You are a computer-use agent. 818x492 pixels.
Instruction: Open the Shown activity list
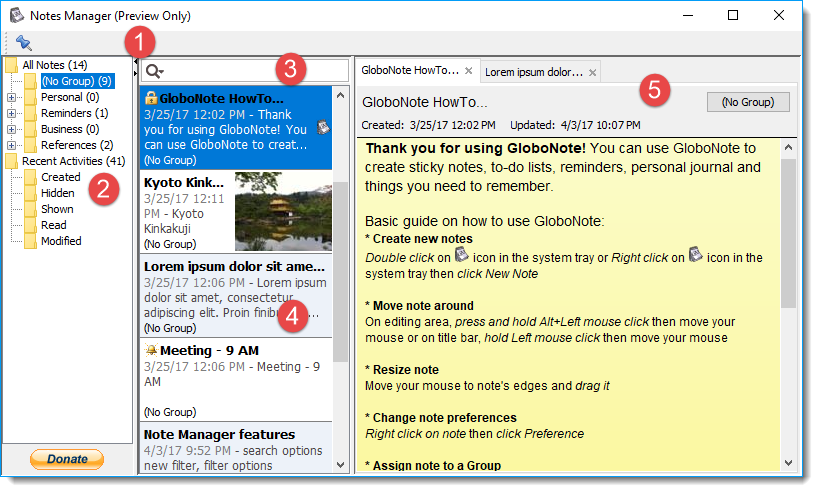tap(57, 209)
